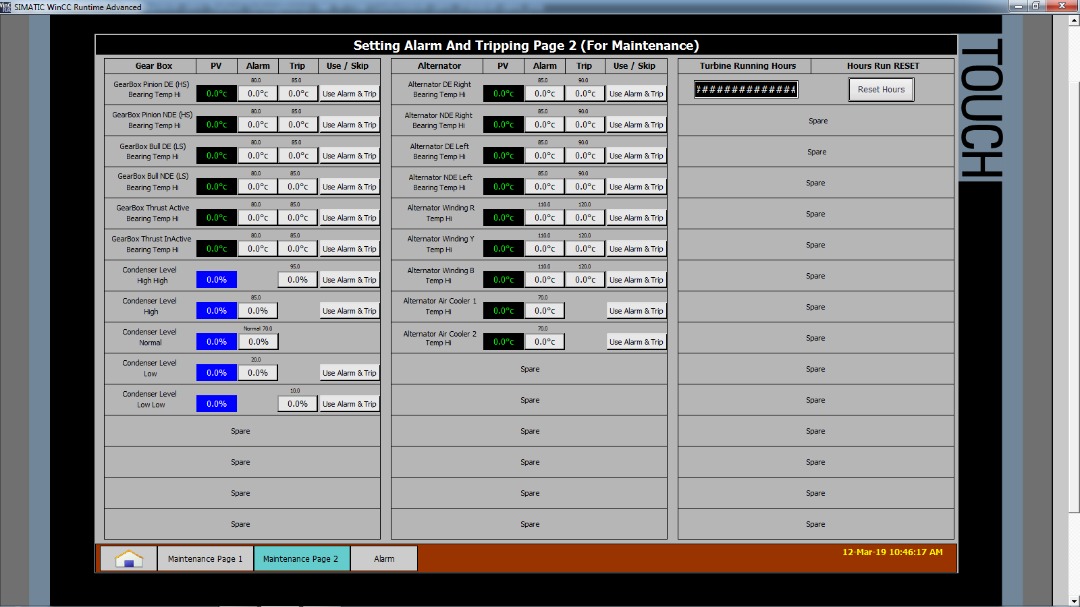Click the Home icon in bottom navigation
Screen dimensions: 1080x607
[128, 559]
